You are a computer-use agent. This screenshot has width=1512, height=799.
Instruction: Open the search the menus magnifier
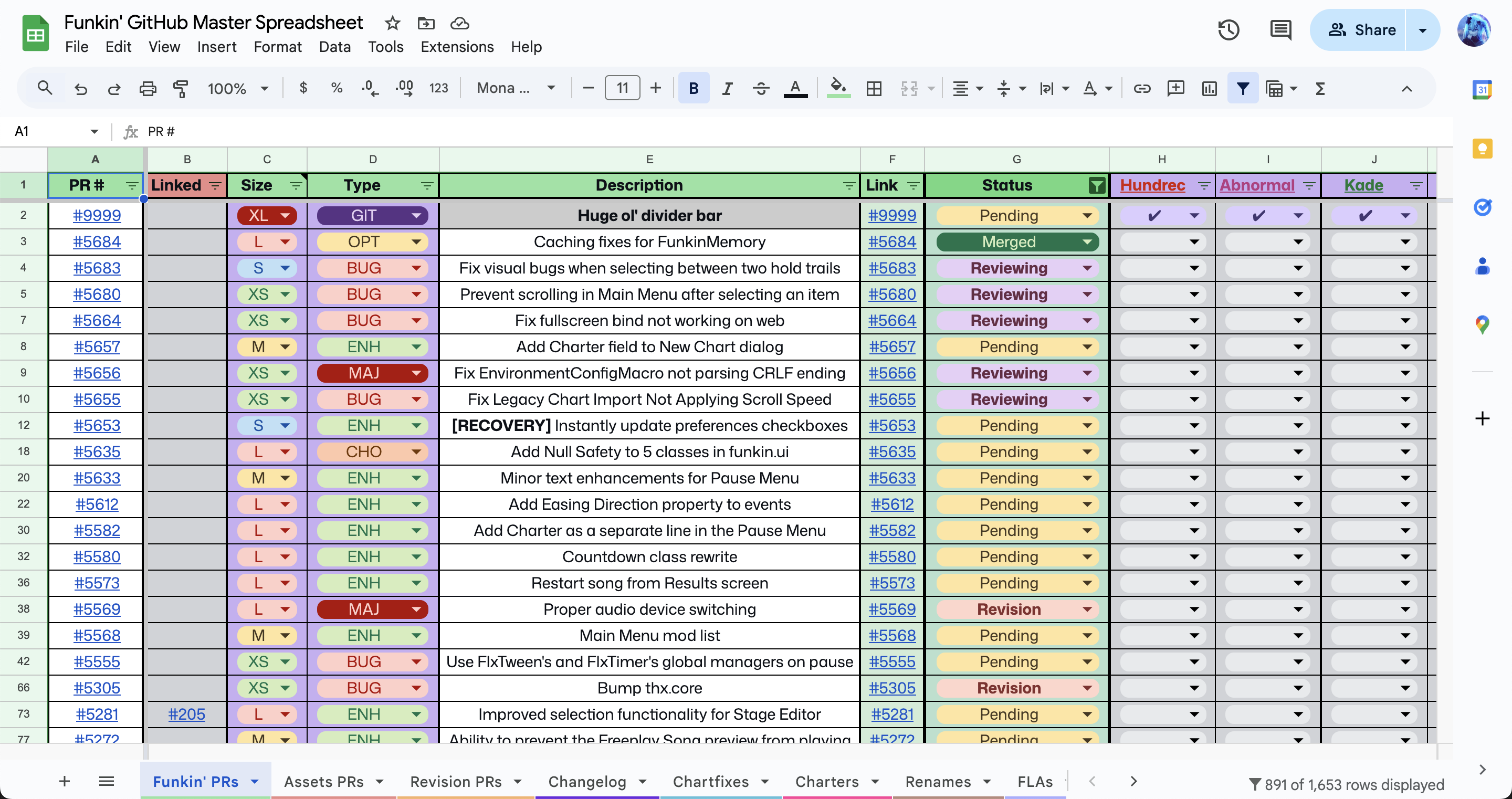click(45, 88)
